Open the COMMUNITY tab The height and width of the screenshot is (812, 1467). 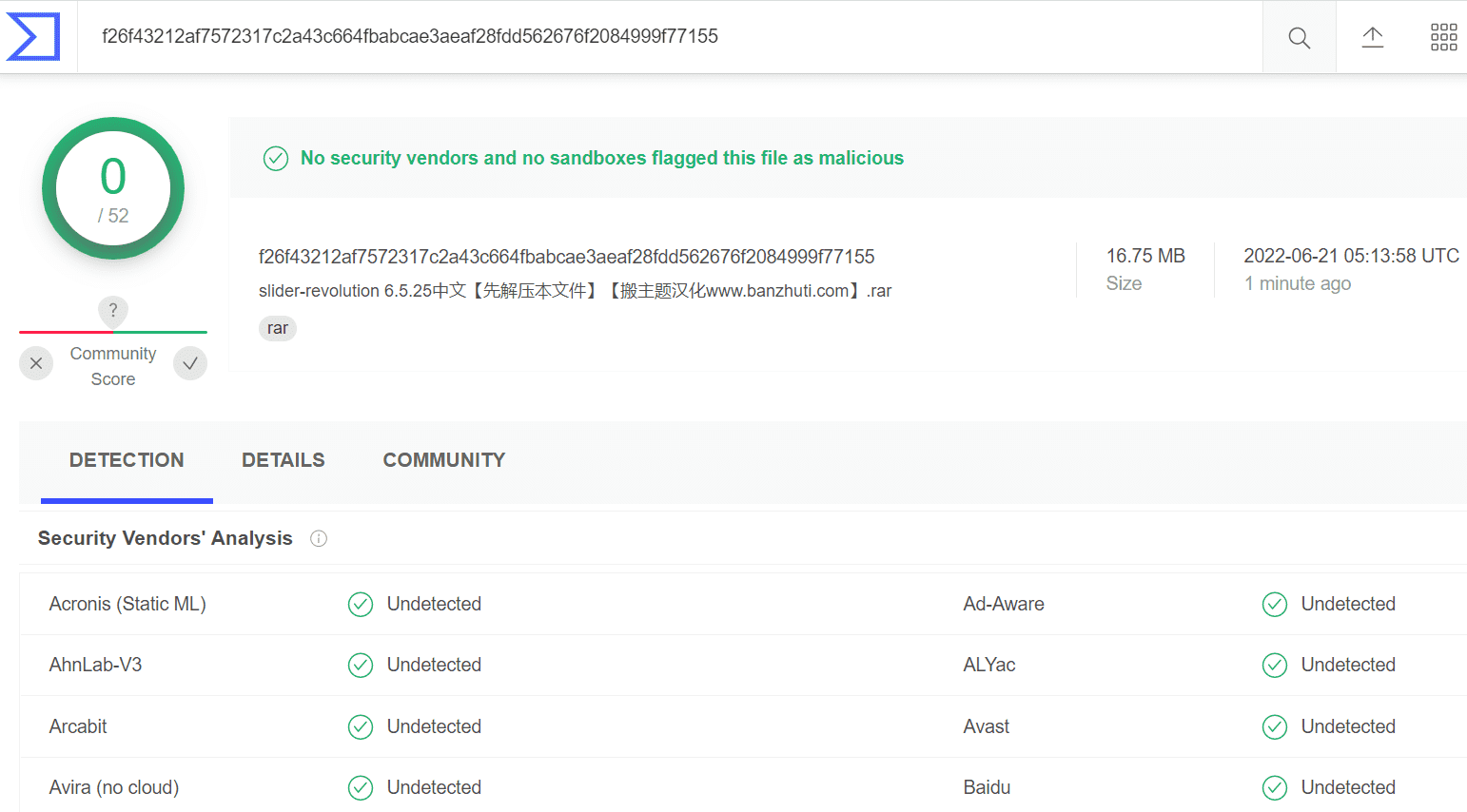point(444,460)
